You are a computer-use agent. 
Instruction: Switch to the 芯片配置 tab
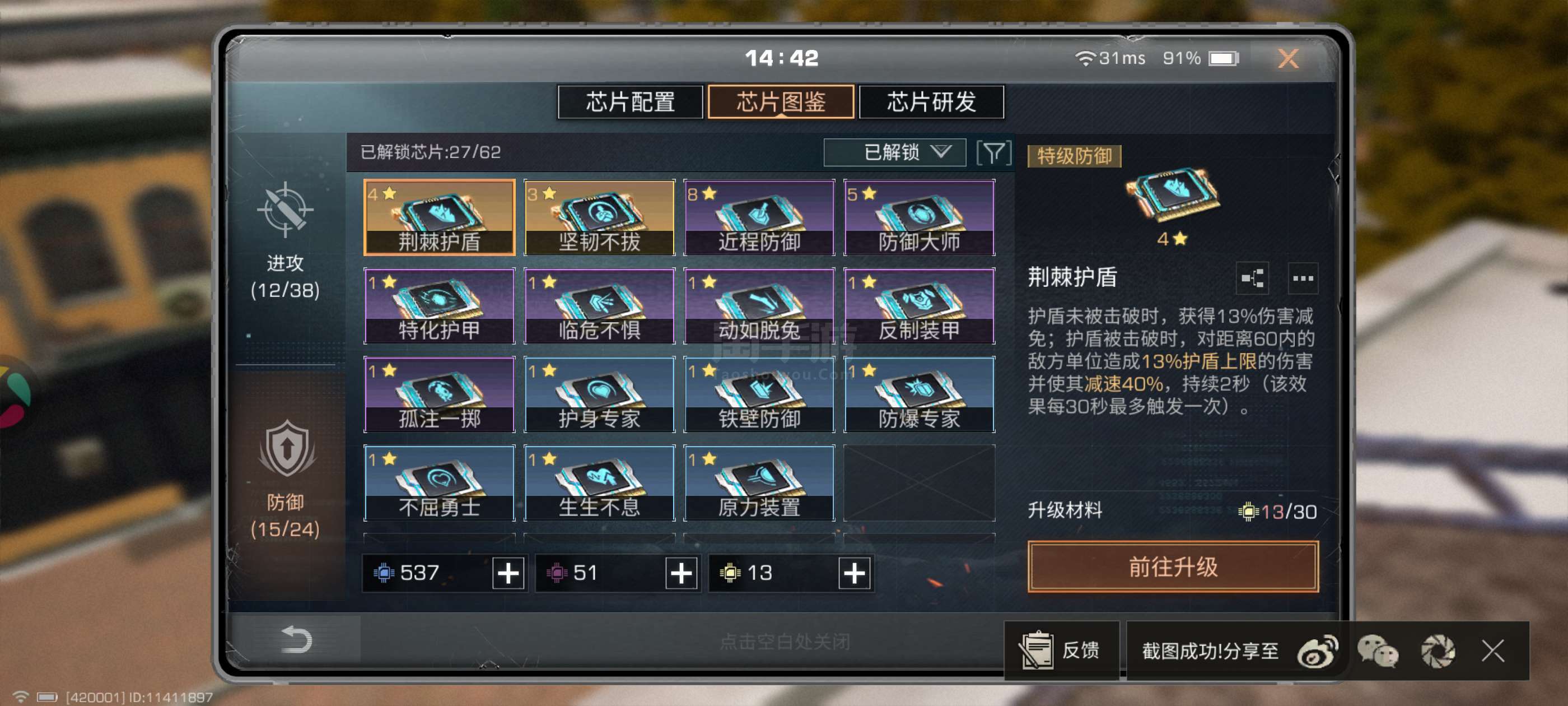point(630,101)
